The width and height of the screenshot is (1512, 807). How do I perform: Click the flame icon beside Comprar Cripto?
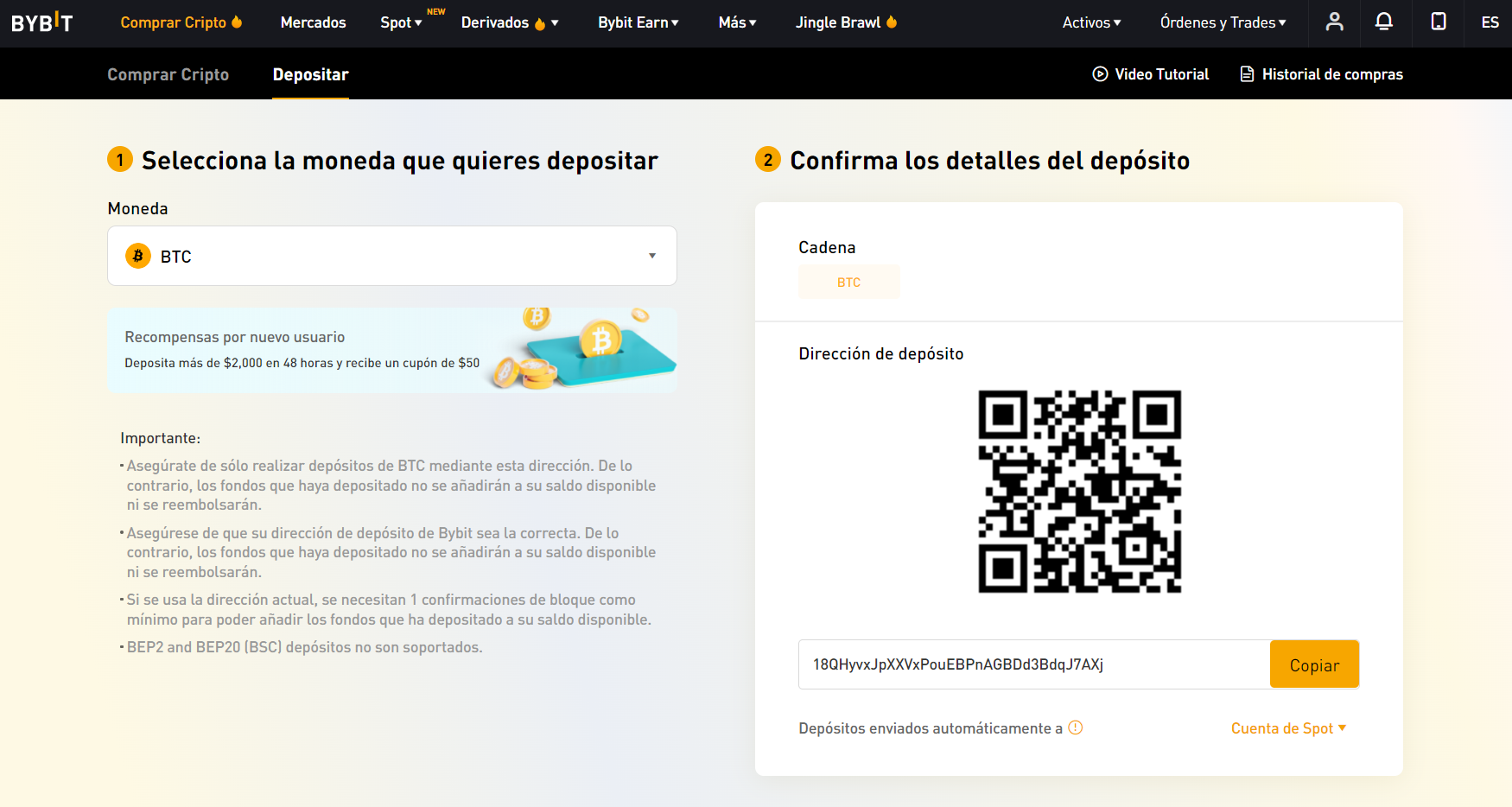(x=237, y=22)
